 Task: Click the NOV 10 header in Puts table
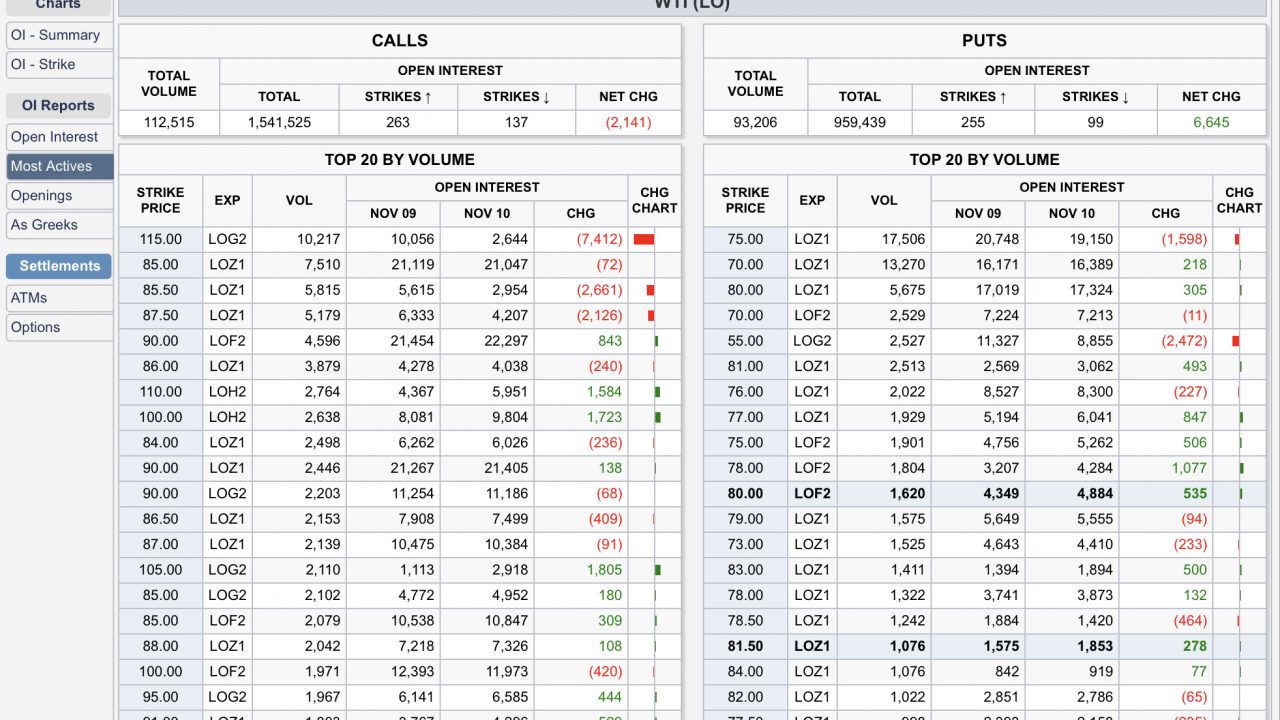pos(1072,213)
